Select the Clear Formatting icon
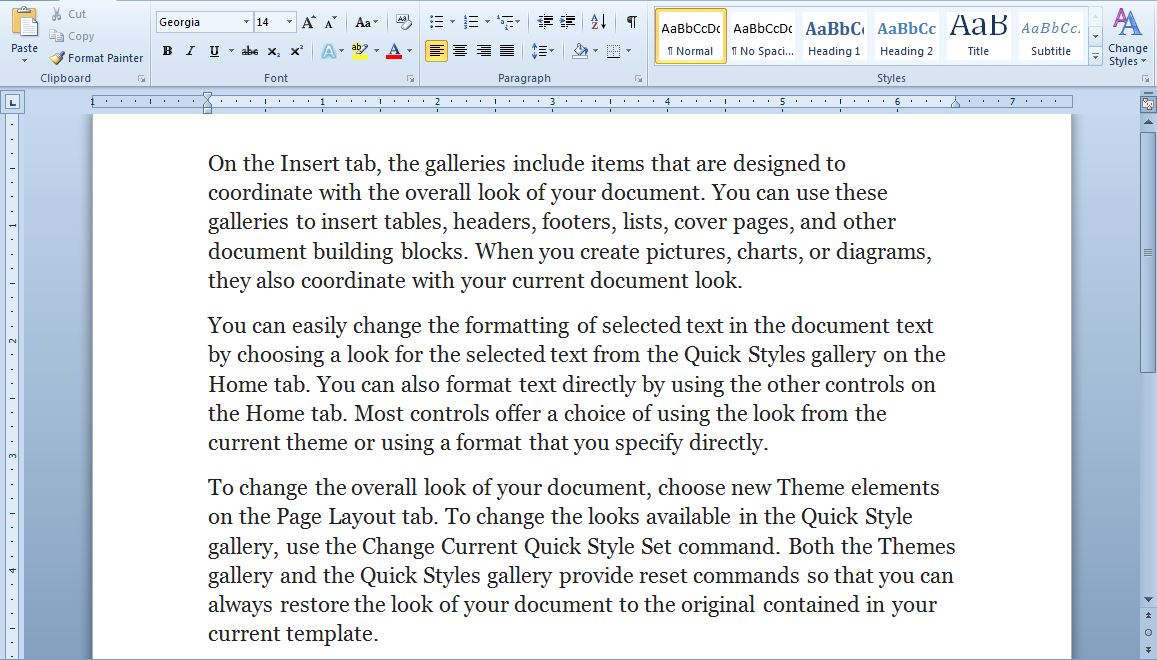Screen dimensions: 1157x660 click(401, 20)
